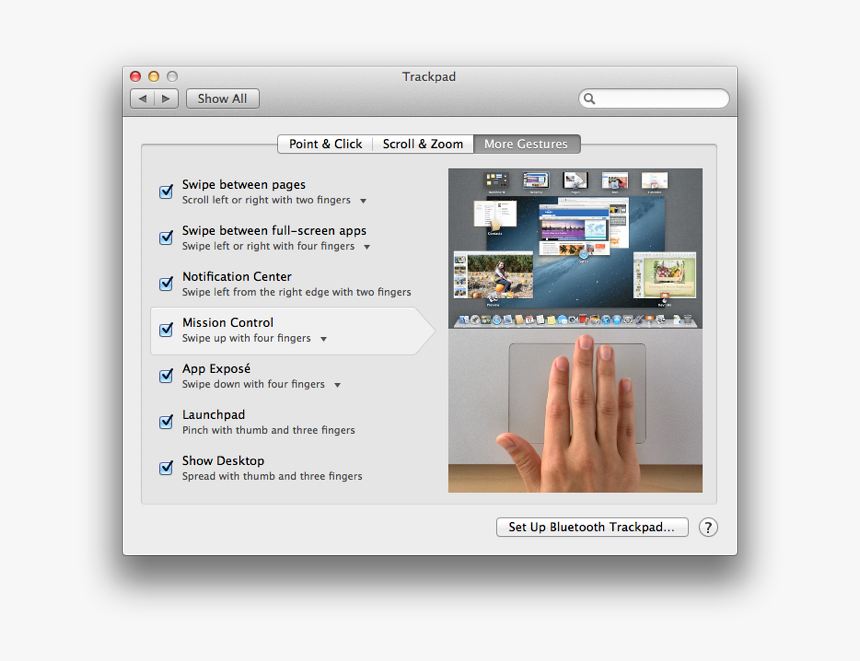Close the Trackpad preferences window
The width and height of the screenshot is (860, 661).
click(136, 76)
